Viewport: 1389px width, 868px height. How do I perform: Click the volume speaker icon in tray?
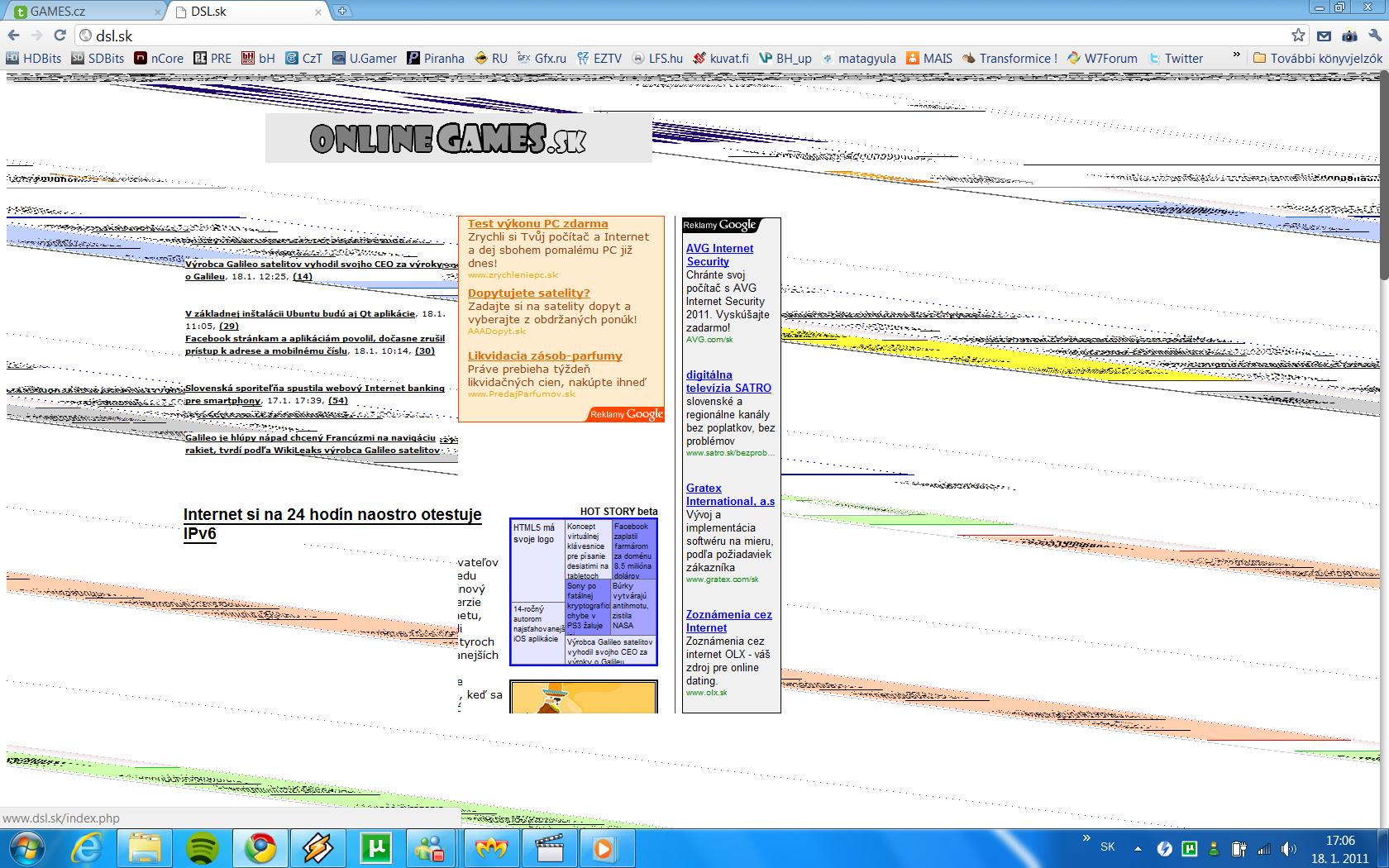point(1288,848)
